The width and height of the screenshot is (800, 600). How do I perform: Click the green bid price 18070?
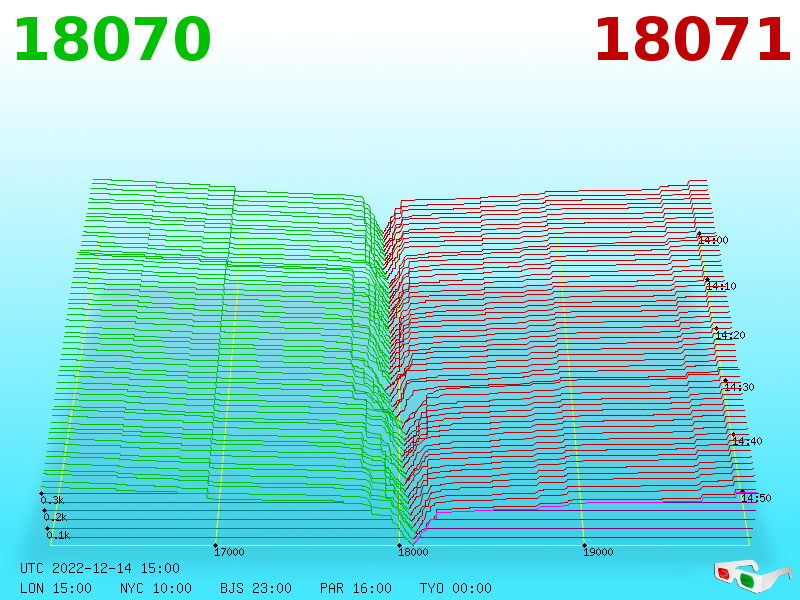(x=112, y=40)
